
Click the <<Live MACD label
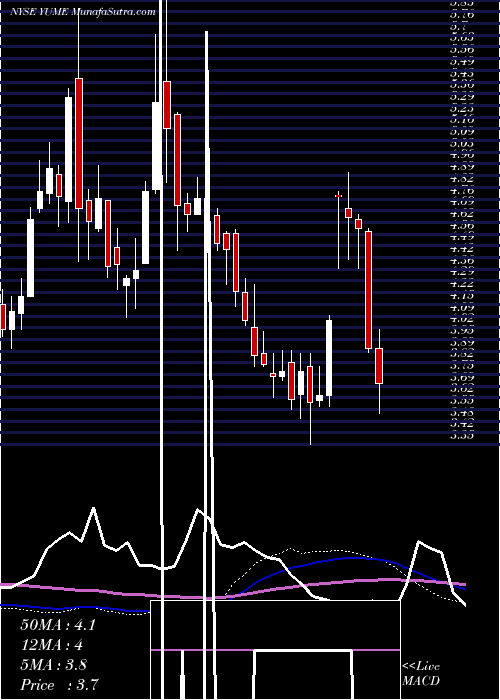421,673
